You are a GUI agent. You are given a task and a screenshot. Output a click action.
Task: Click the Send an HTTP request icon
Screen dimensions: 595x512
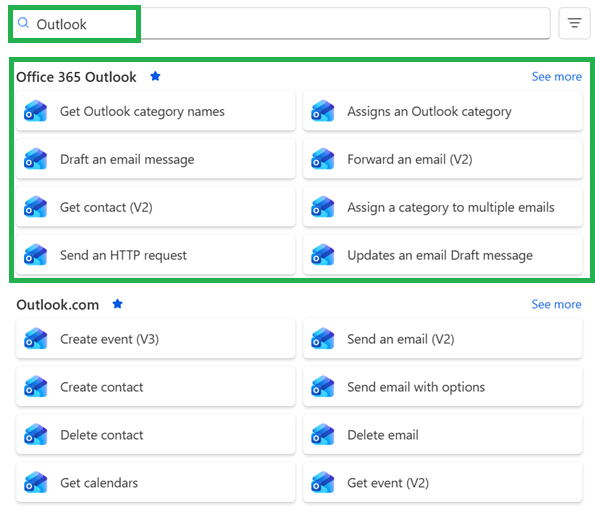(35, 255)
